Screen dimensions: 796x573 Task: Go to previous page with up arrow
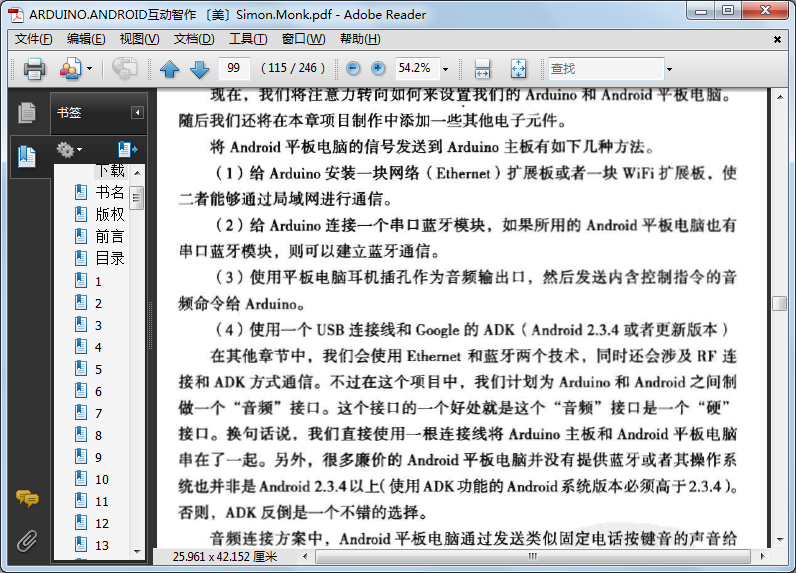[x=170, y=69]
